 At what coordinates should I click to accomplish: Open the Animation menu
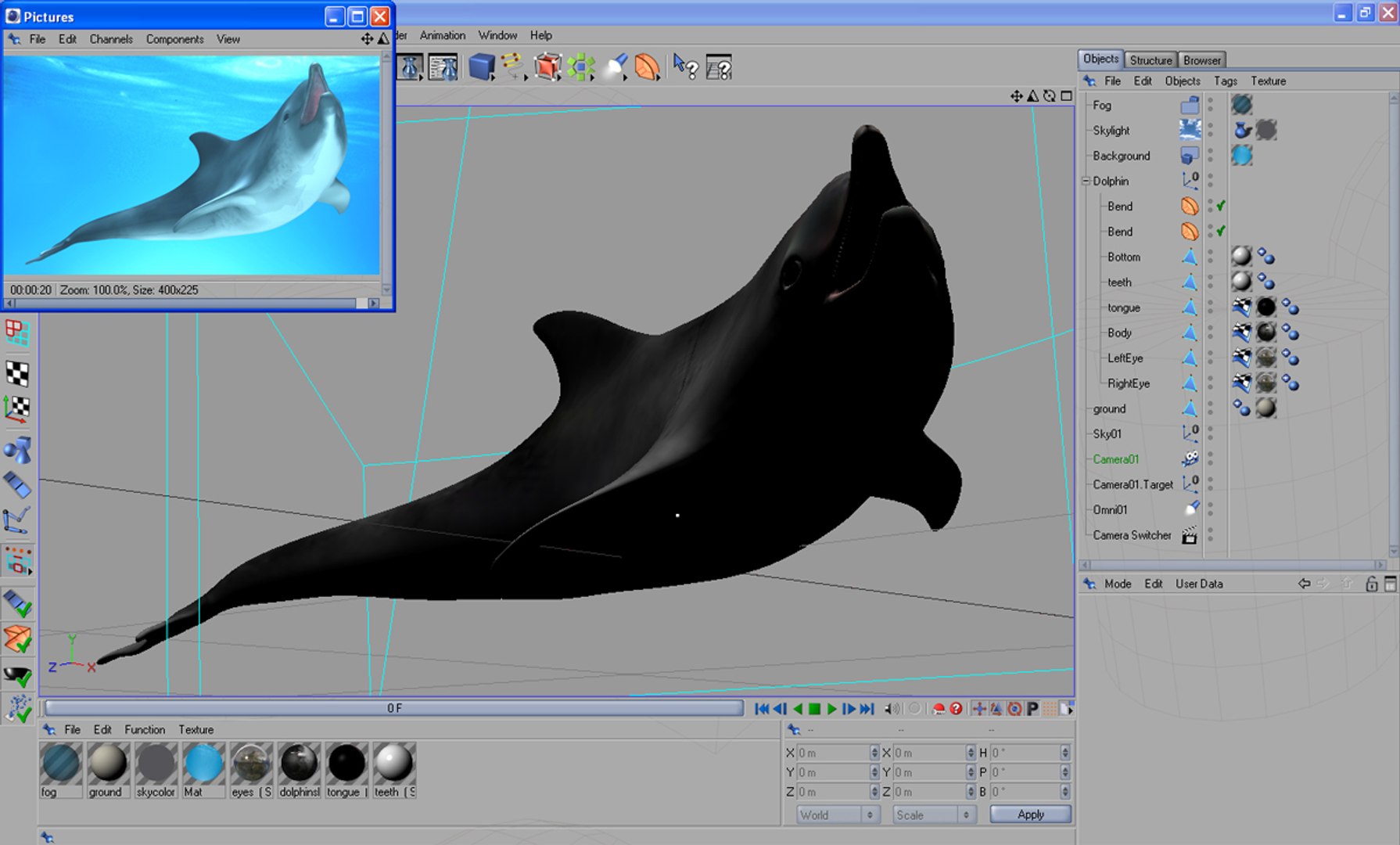(442, 35)
